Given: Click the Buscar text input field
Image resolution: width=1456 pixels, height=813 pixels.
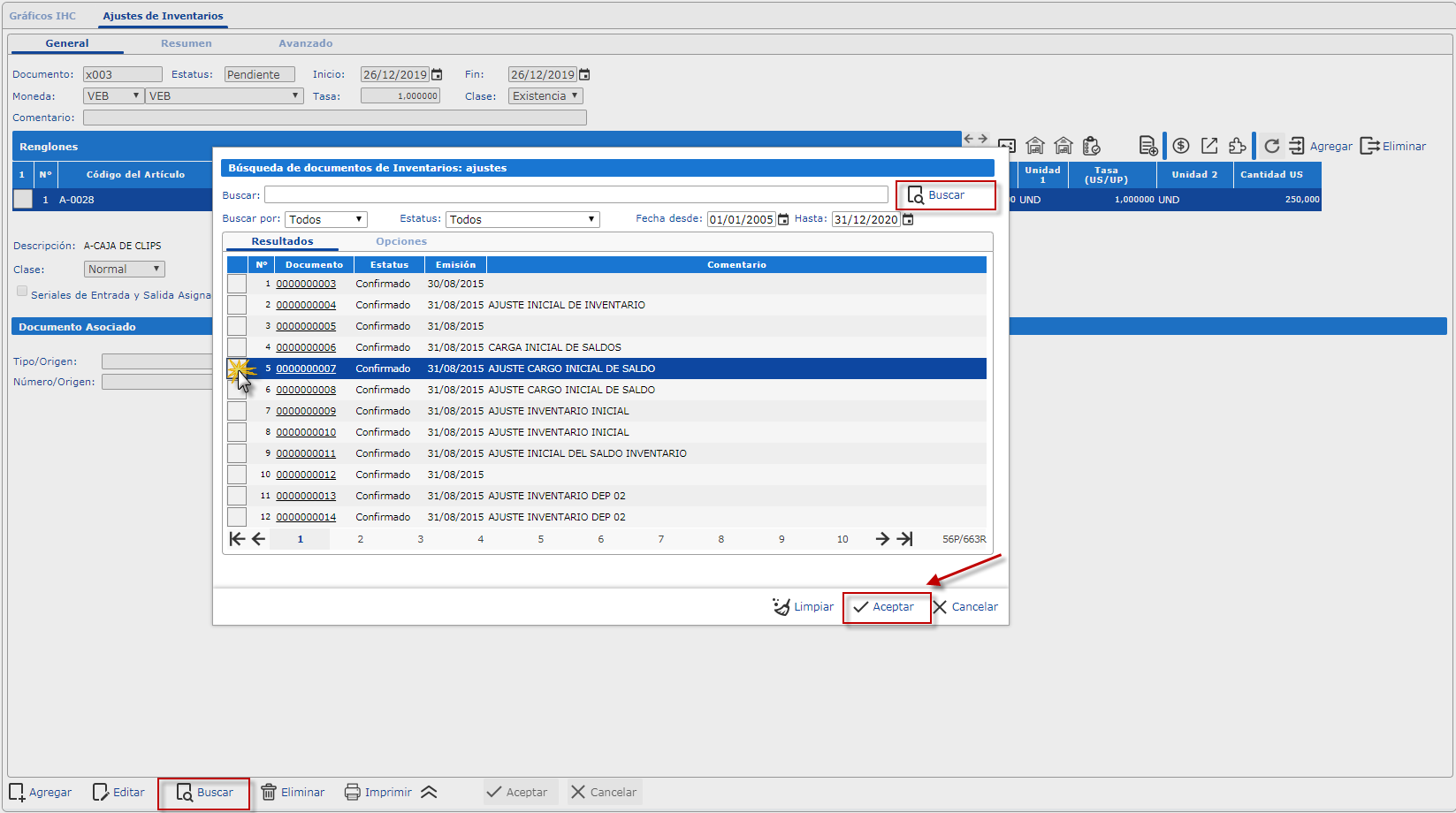Looking at the screenshot, I should tap(576, 195).
